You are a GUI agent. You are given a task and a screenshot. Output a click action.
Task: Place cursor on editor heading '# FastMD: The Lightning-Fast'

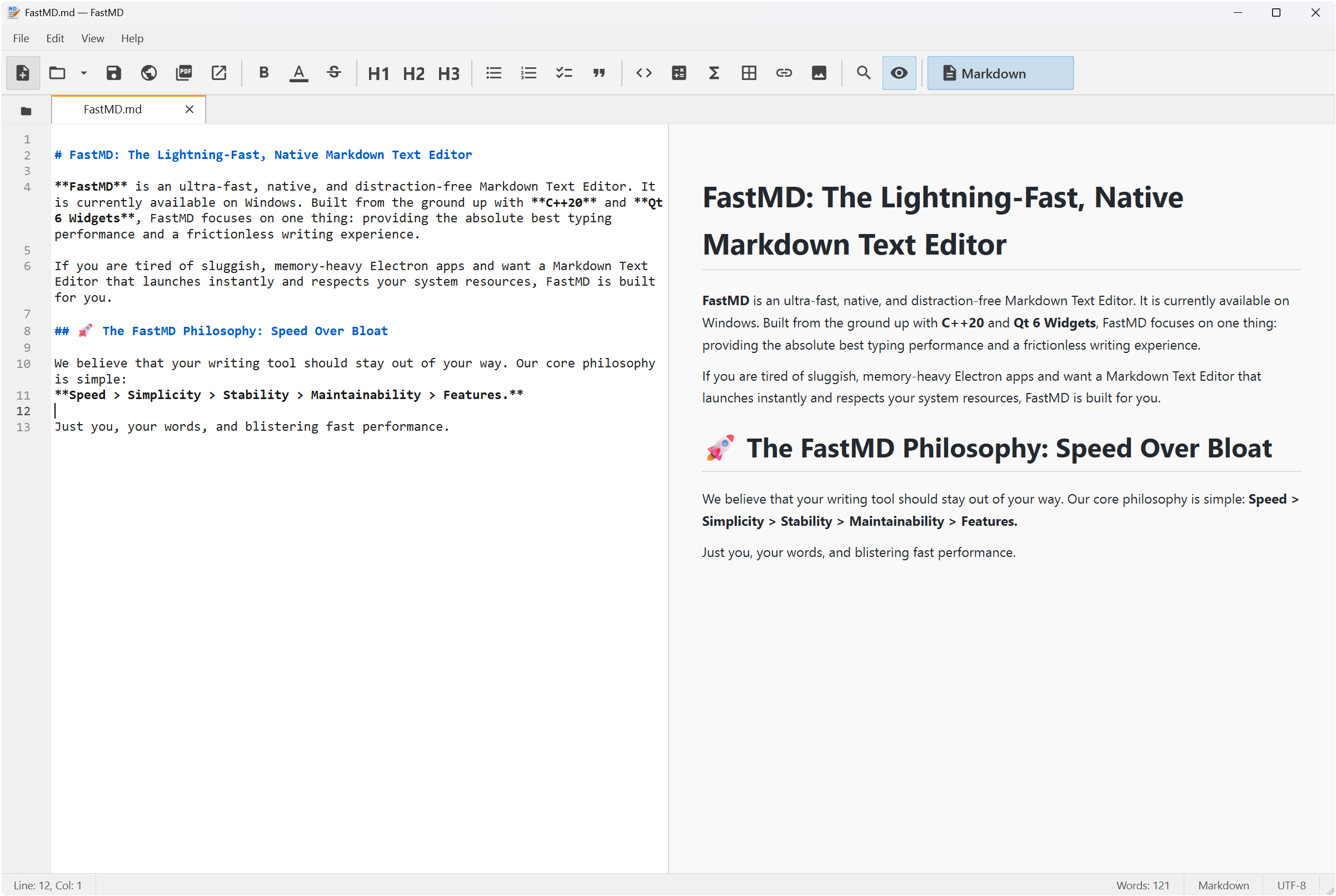[263, 155]
